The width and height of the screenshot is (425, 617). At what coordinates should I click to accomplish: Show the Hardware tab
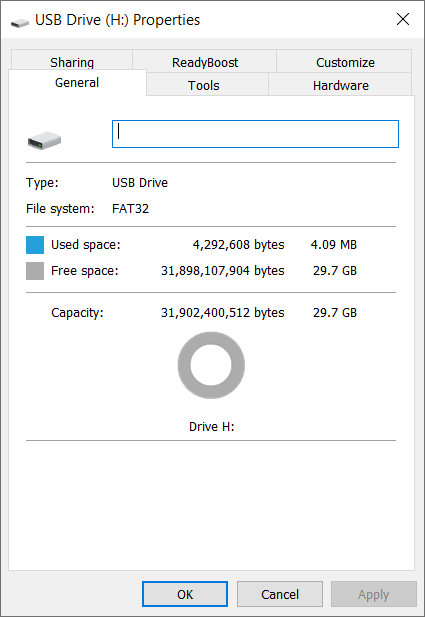(340, 84)
